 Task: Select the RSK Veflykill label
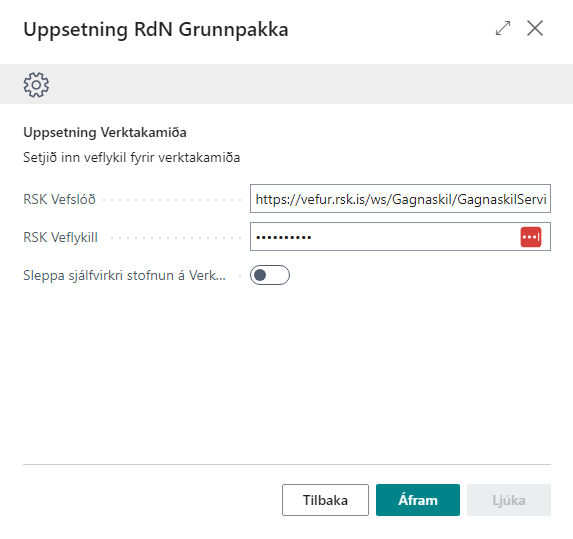60,237
